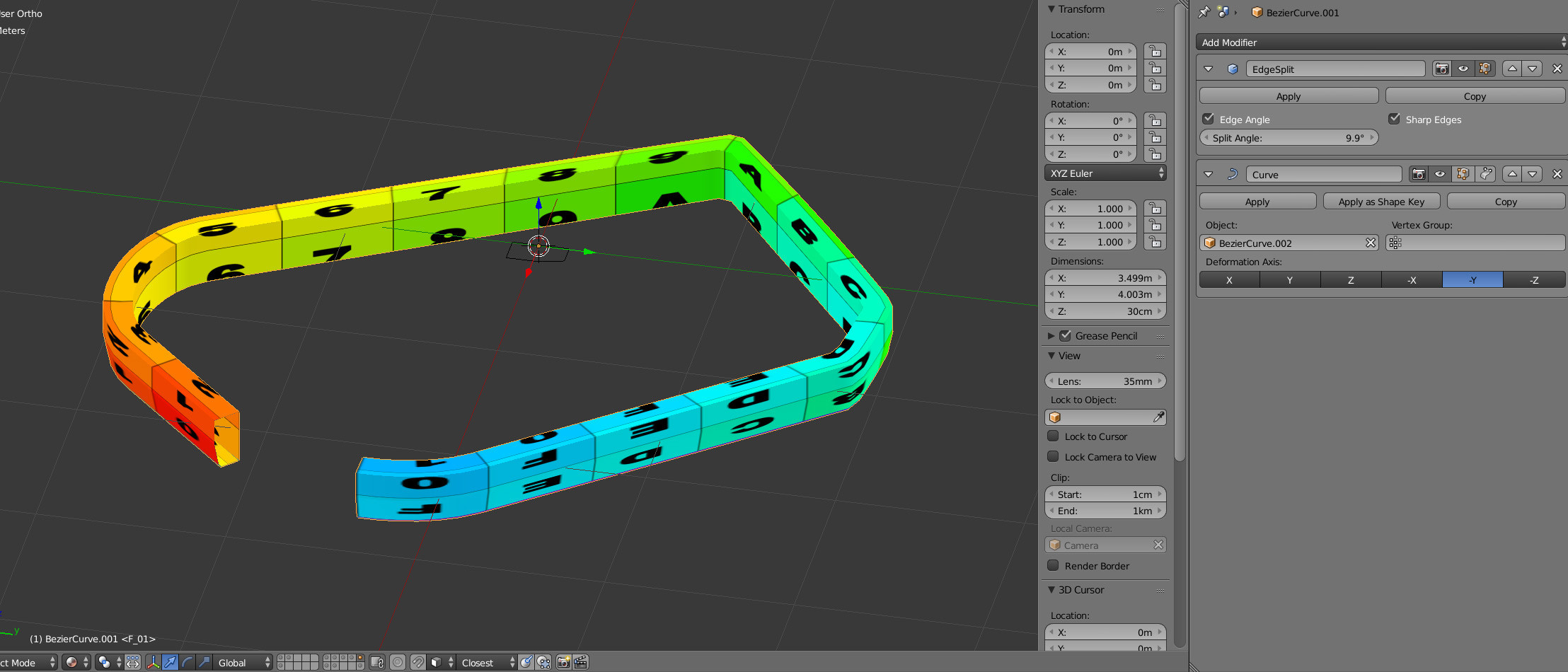The image size is (1568, 672).
Task: Copy the EdgeSplit modifier
Action: point(1475,96)
